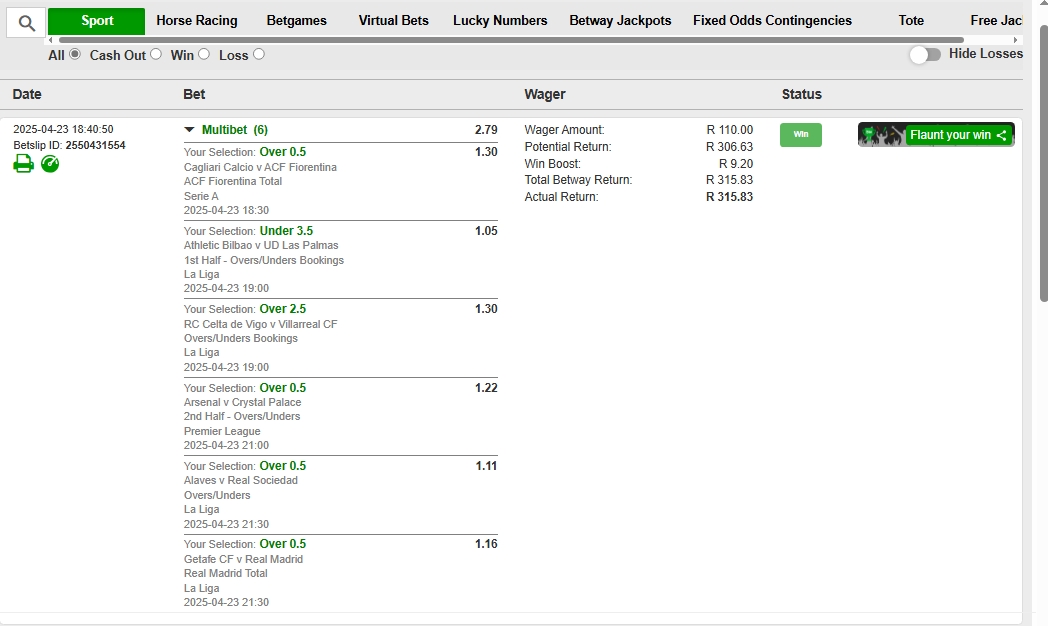The width and height of the screenshot is (1048, 626).
Task: Click Potential Return R 306.63 value
Action: 729,146
